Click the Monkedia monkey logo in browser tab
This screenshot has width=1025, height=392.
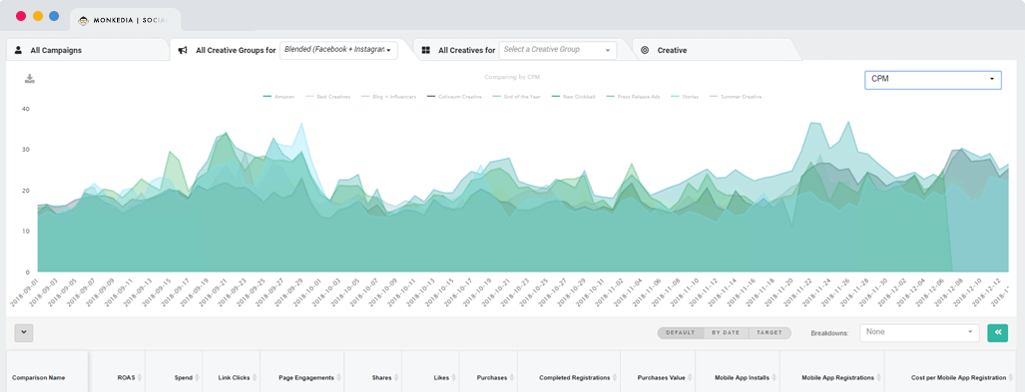click(x=84, y=20)
